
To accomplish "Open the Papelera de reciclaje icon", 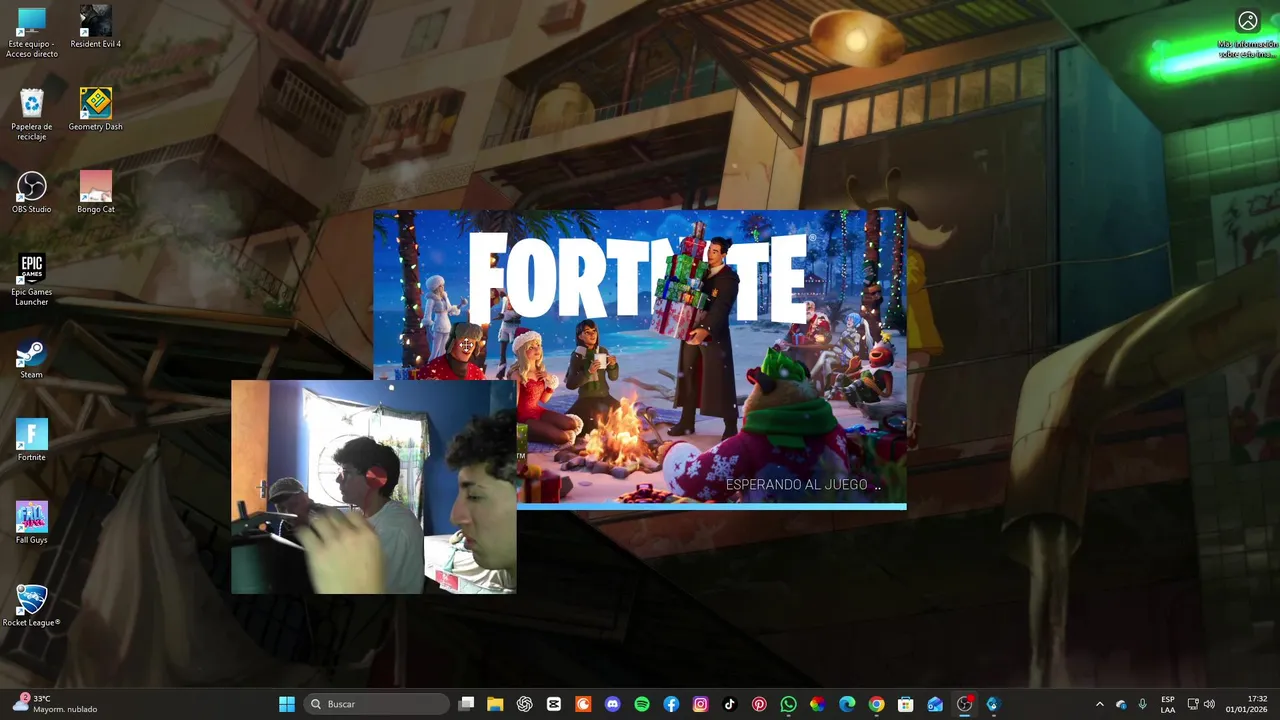I will 32,115.
